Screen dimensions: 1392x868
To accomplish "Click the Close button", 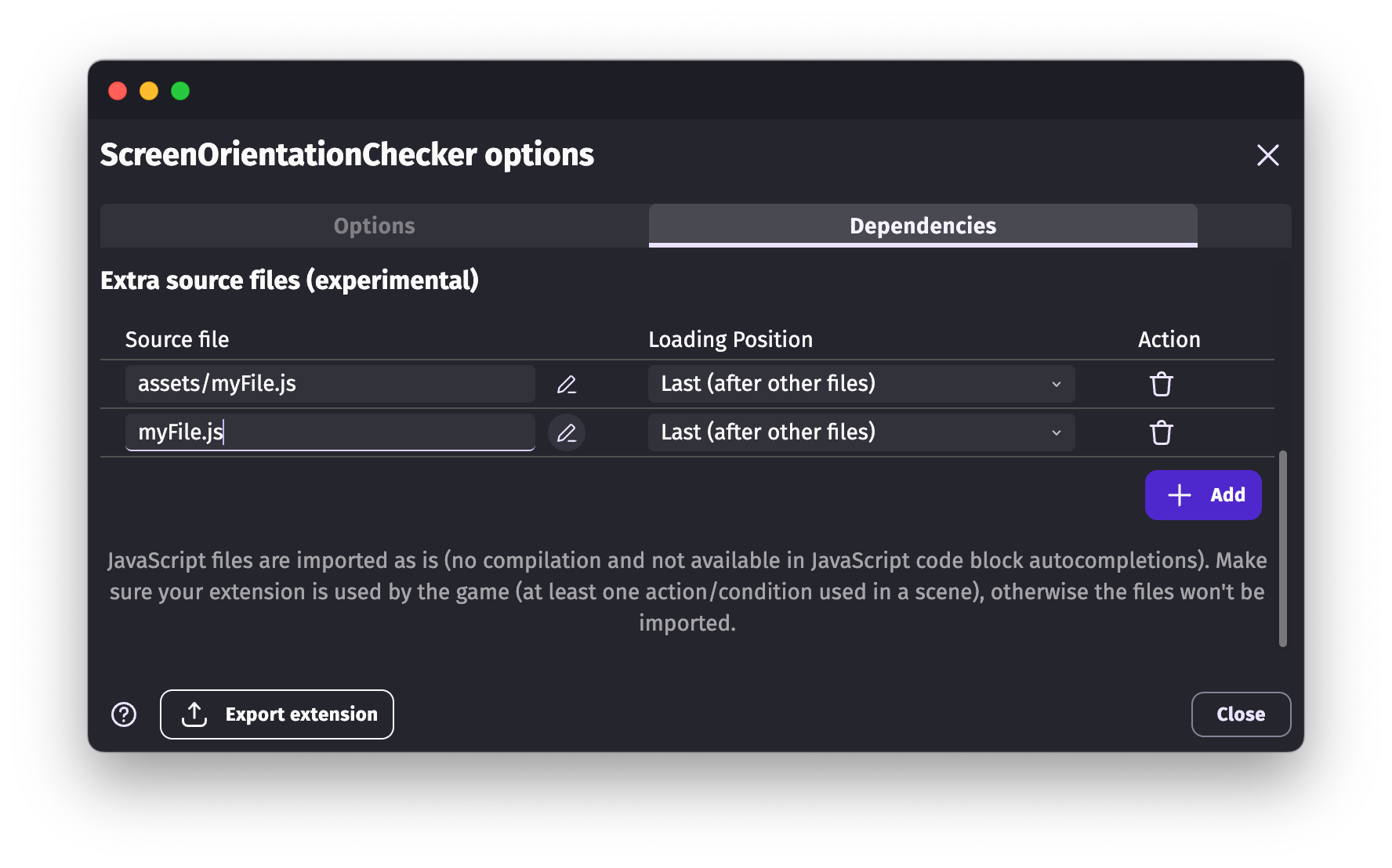I will (1241, 714).
